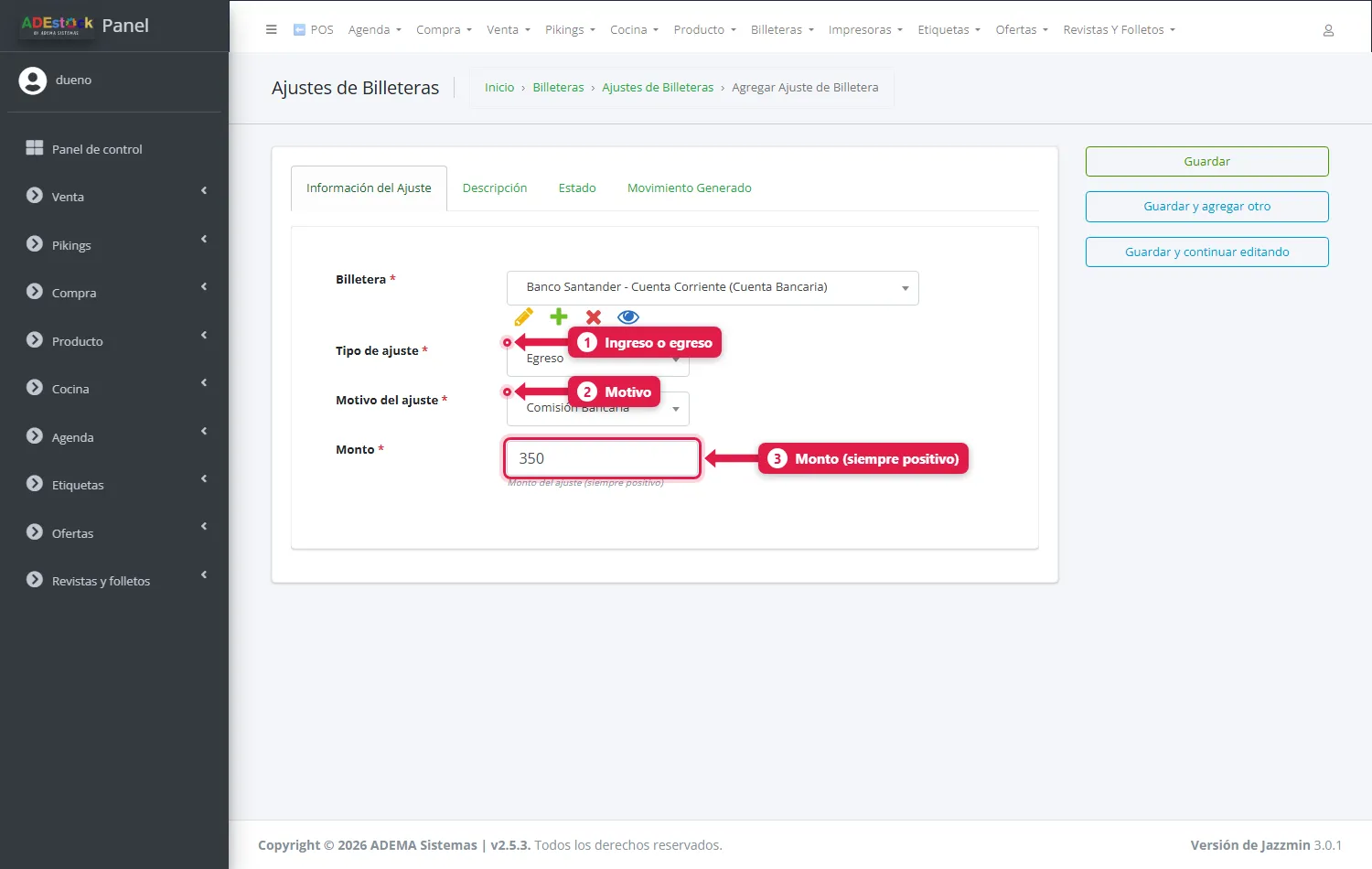This screenshot has width=1372, height=869.
Task: Open the Tipo de ajuste dropdown
Action: tap(598, 359)
